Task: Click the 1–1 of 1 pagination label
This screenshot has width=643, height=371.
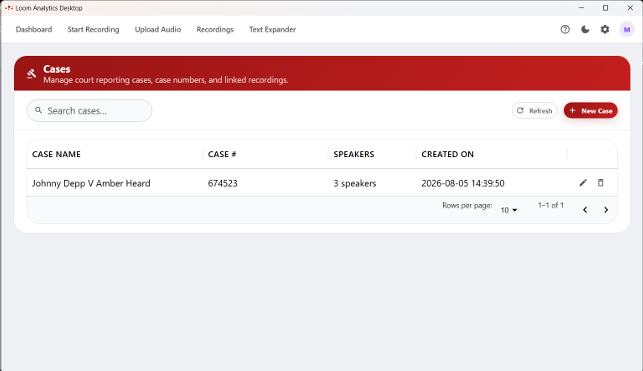Action: (551, 205)
